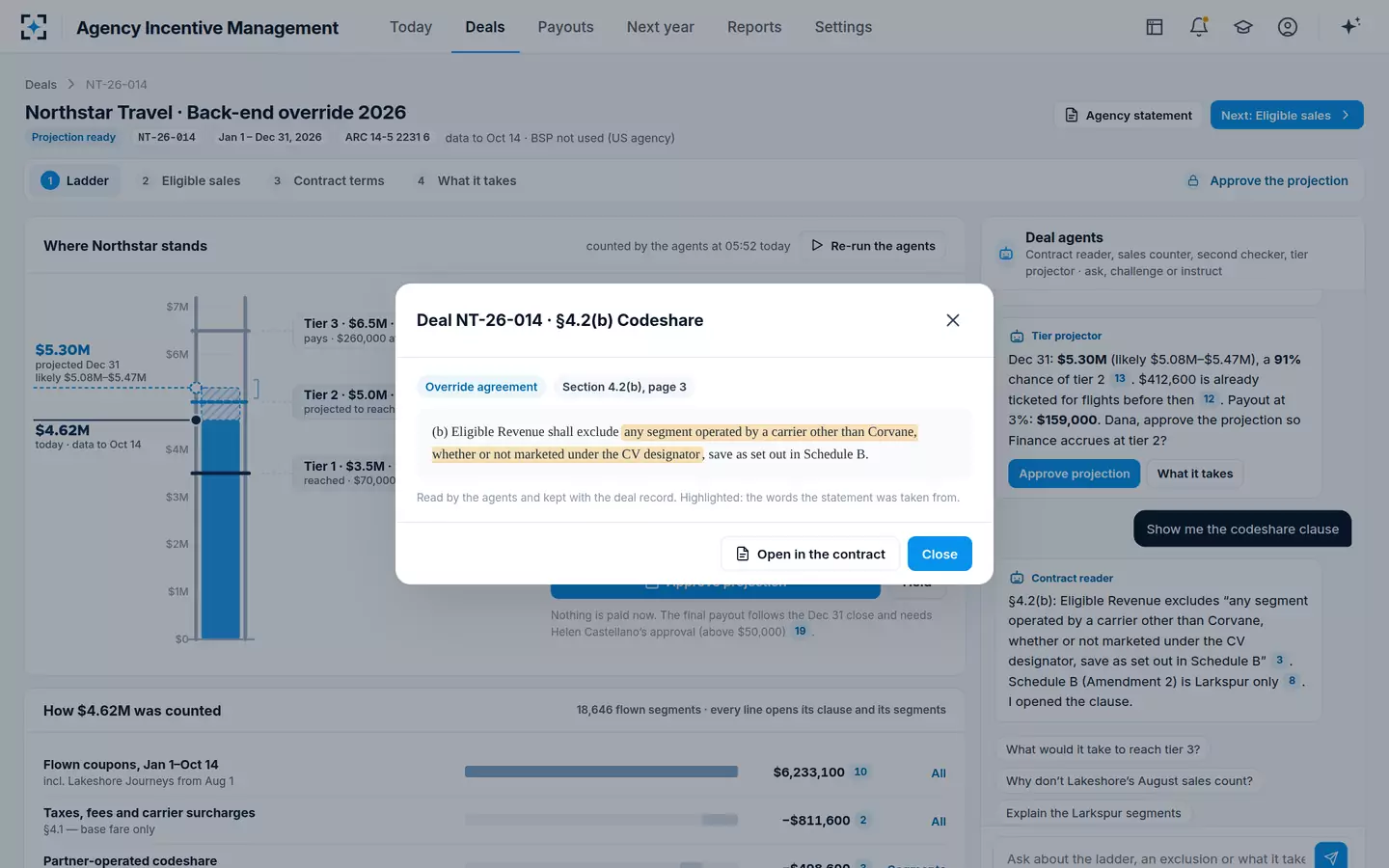Ask Why don't Lakeshore's August sales count?
The image size is (1389, 868).
[1130, 781]
